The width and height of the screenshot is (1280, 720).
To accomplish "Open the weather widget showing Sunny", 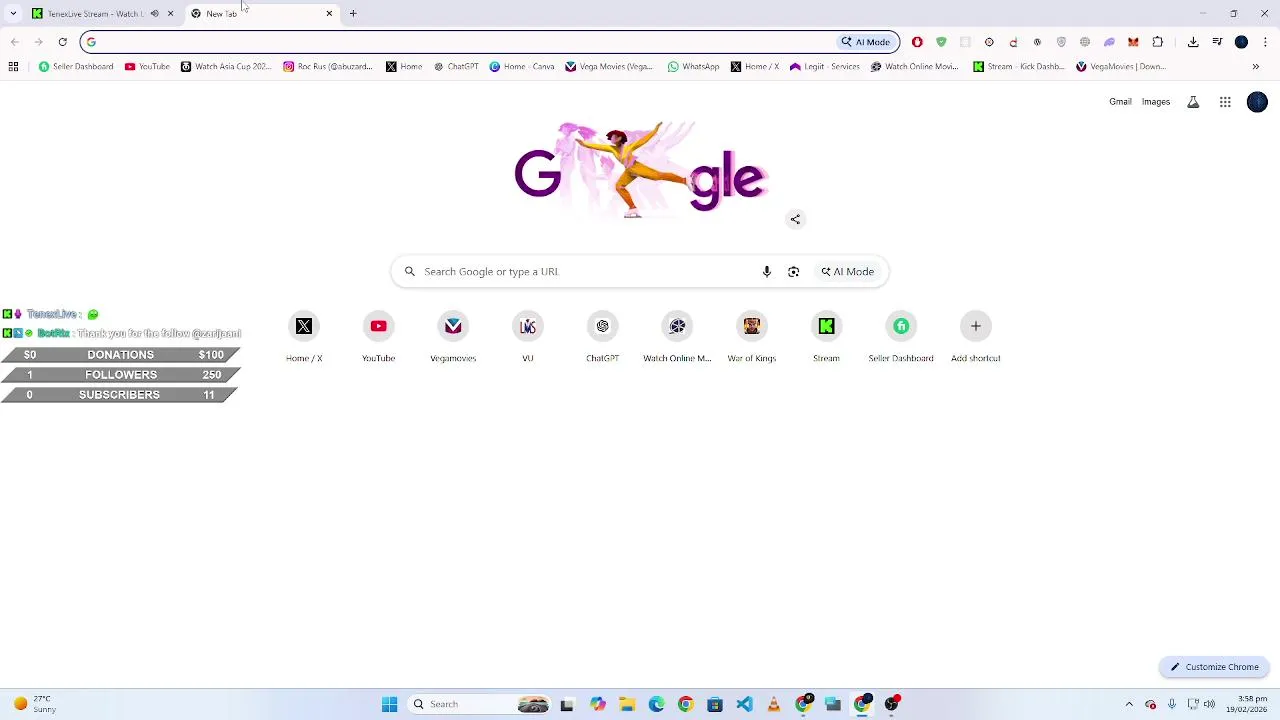I will click(35, 704).
